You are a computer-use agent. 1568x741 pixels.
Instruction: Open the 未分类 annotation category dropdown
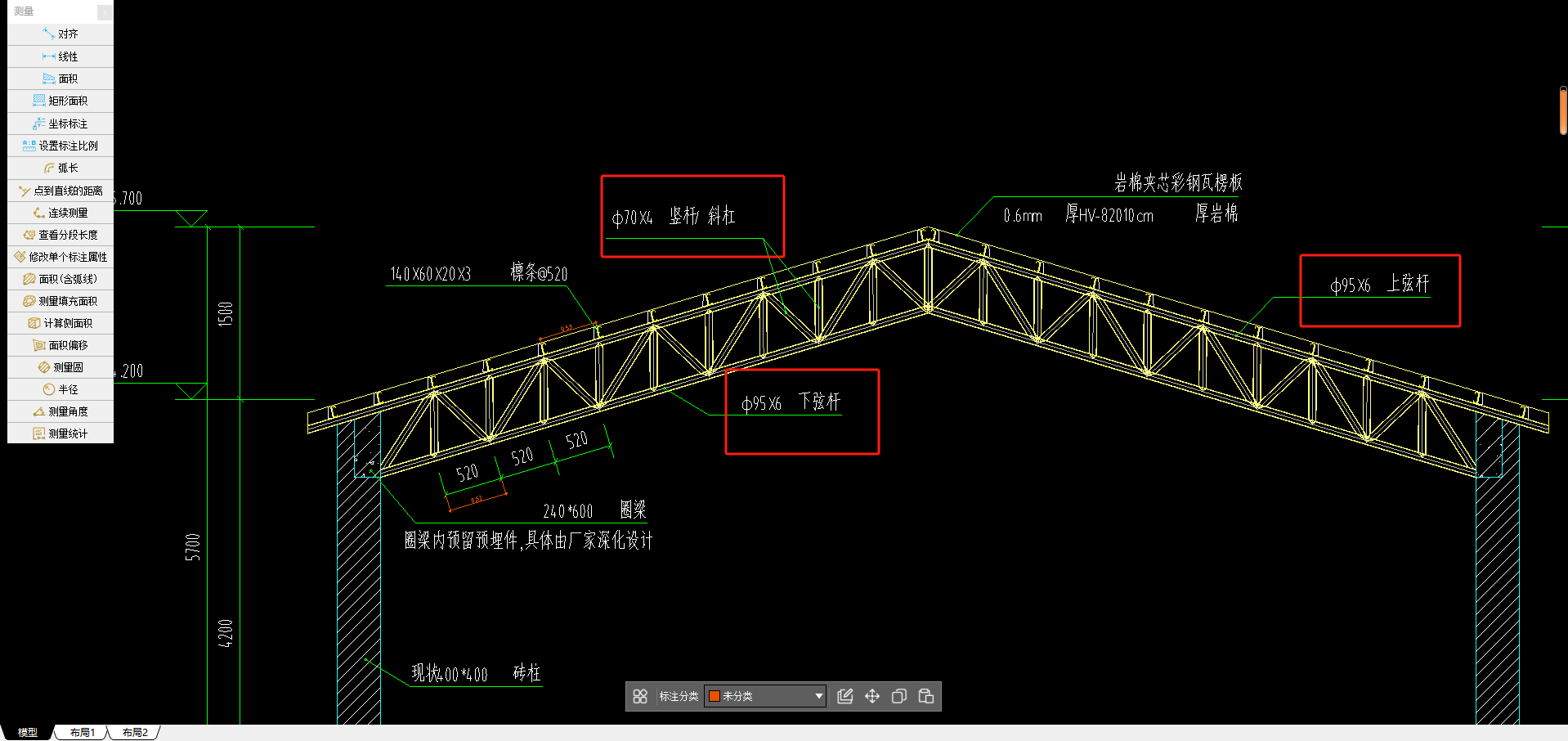765,696
